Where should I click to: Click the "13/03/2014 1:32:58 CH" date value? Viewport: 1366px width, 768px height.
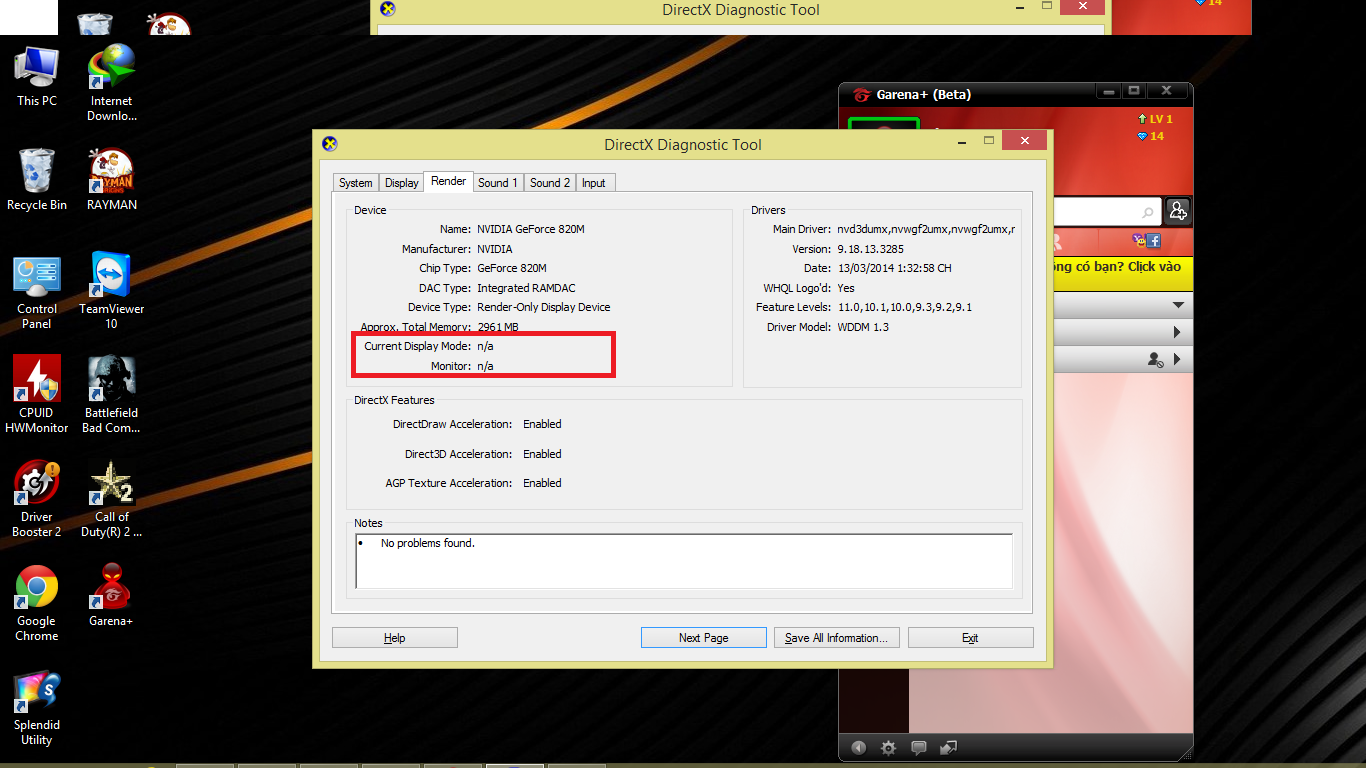pos(894,268)
